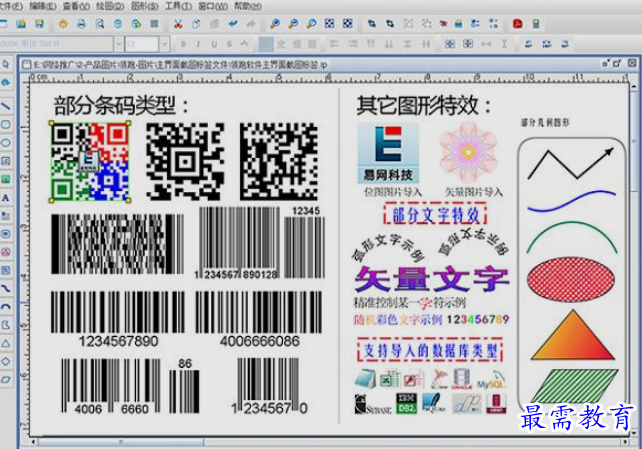This screenshot has width=642, height=449.
Task: Click the printer icon
Action: (81, 24)
